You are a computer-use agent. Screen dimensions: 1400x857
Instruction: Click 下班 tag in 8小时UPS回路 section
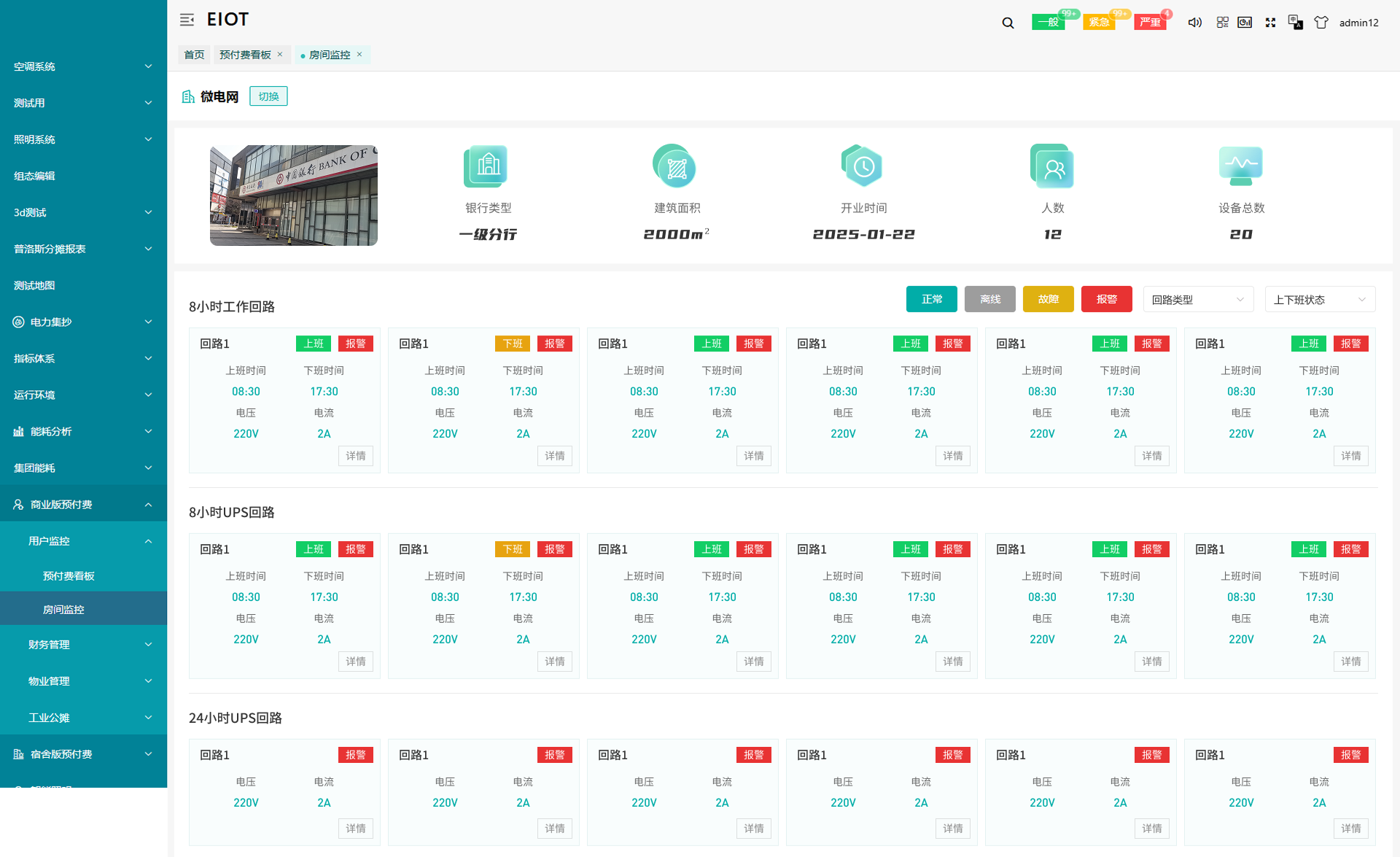(x=513, y=549)
